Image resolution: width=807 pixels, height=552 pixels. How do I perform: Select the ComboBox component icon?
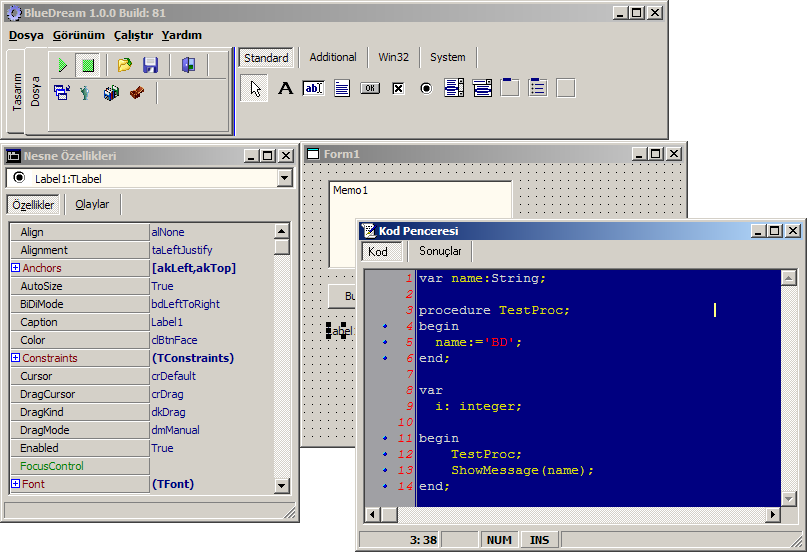click(x=482, y=88)
